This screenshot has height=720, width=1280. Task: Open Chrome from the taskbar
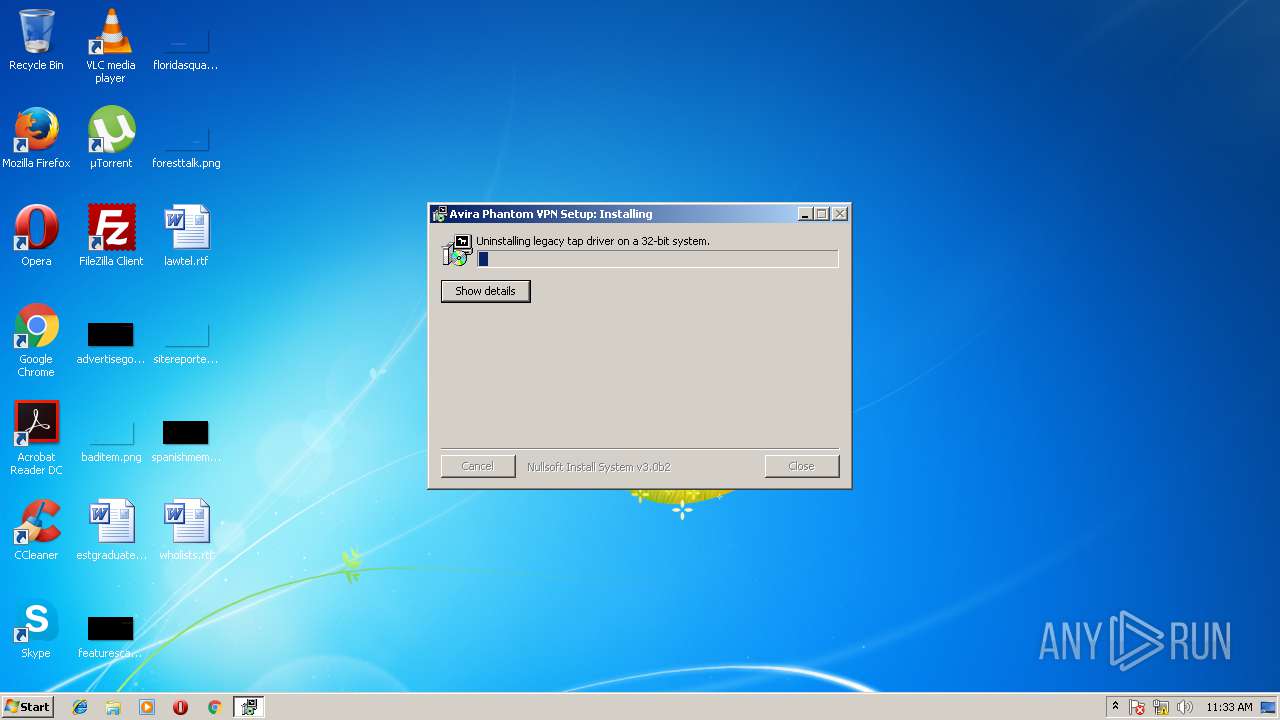tap(214, 707)
